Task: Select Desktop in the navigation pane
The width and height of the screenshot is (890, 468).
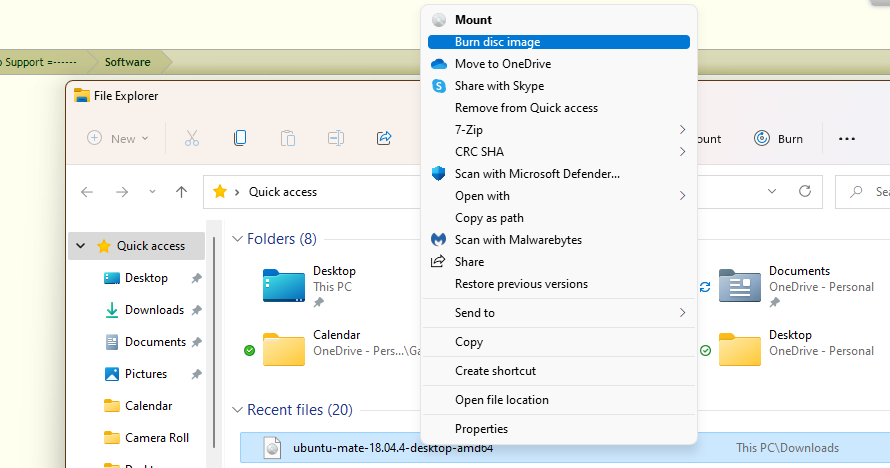Action: tap(146, 278)
